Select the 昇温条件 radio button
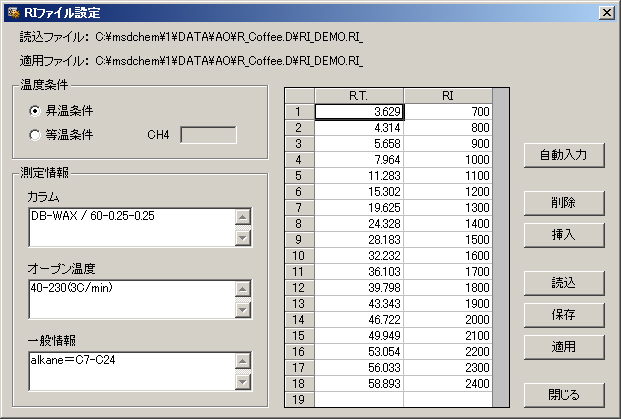Screen dimensions: 621x419 click(x=35, y=111)
